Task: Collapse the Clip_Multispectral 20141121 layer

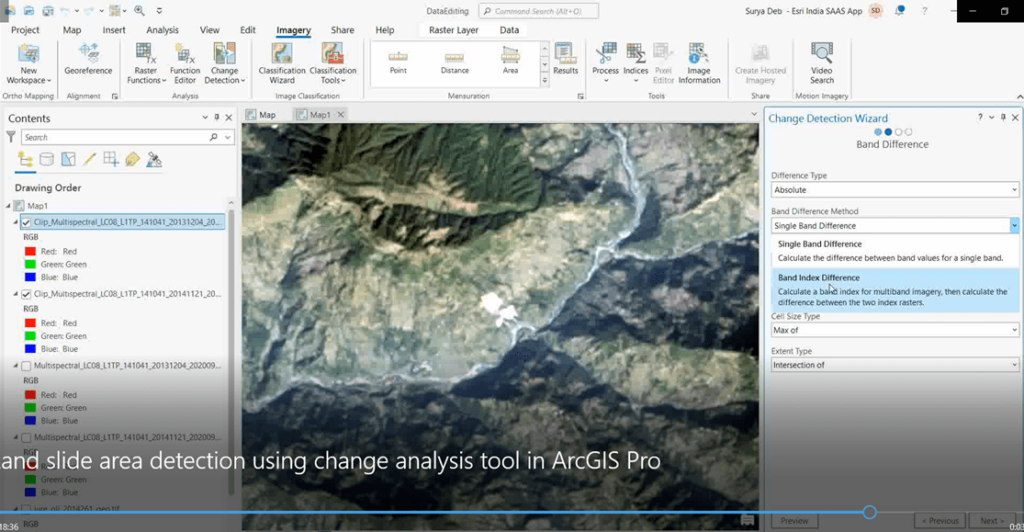Action: [x=16, y=294]
